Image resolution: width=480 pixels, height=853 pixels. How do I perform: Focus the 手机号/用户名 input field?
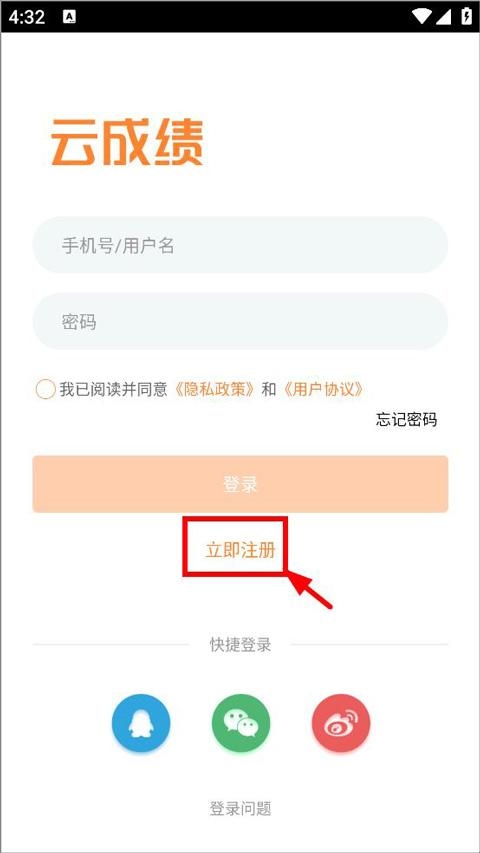240,245
